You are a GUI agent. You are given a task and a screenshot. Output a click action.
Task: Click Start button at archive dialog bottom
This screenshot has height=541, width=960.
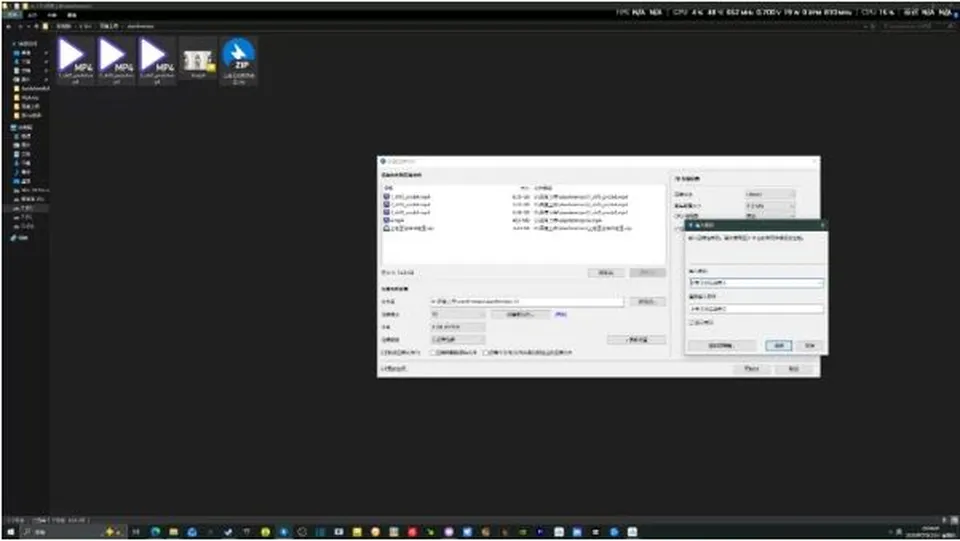tap(752, 369)
